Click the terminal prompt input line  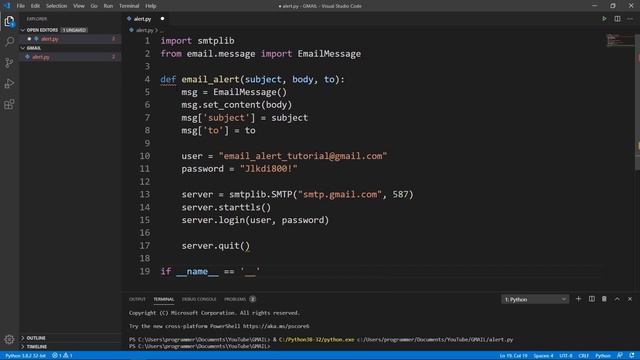pyautogui.click(x=200, y=347)
